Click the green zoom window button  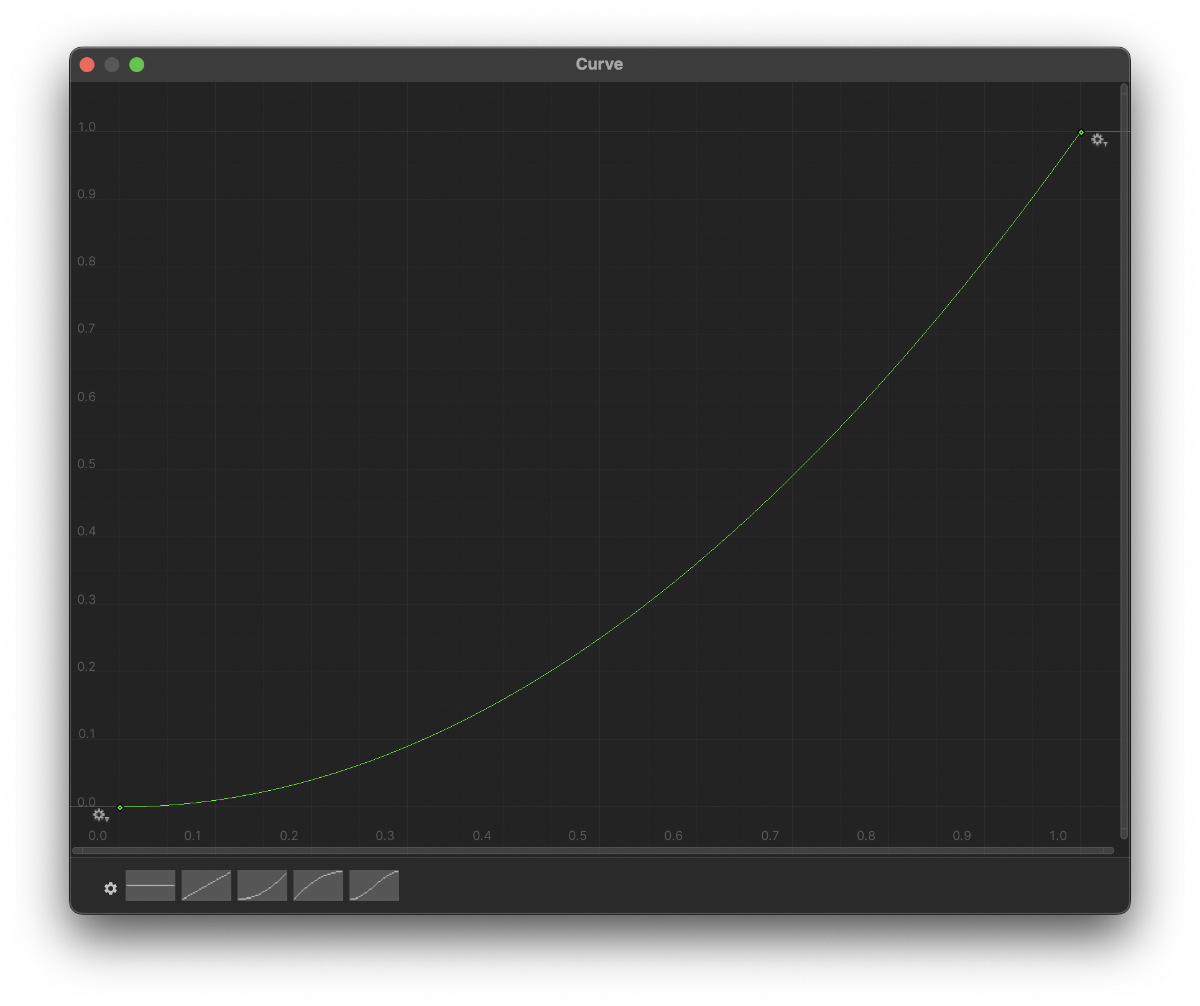click(x=137, y=65)
